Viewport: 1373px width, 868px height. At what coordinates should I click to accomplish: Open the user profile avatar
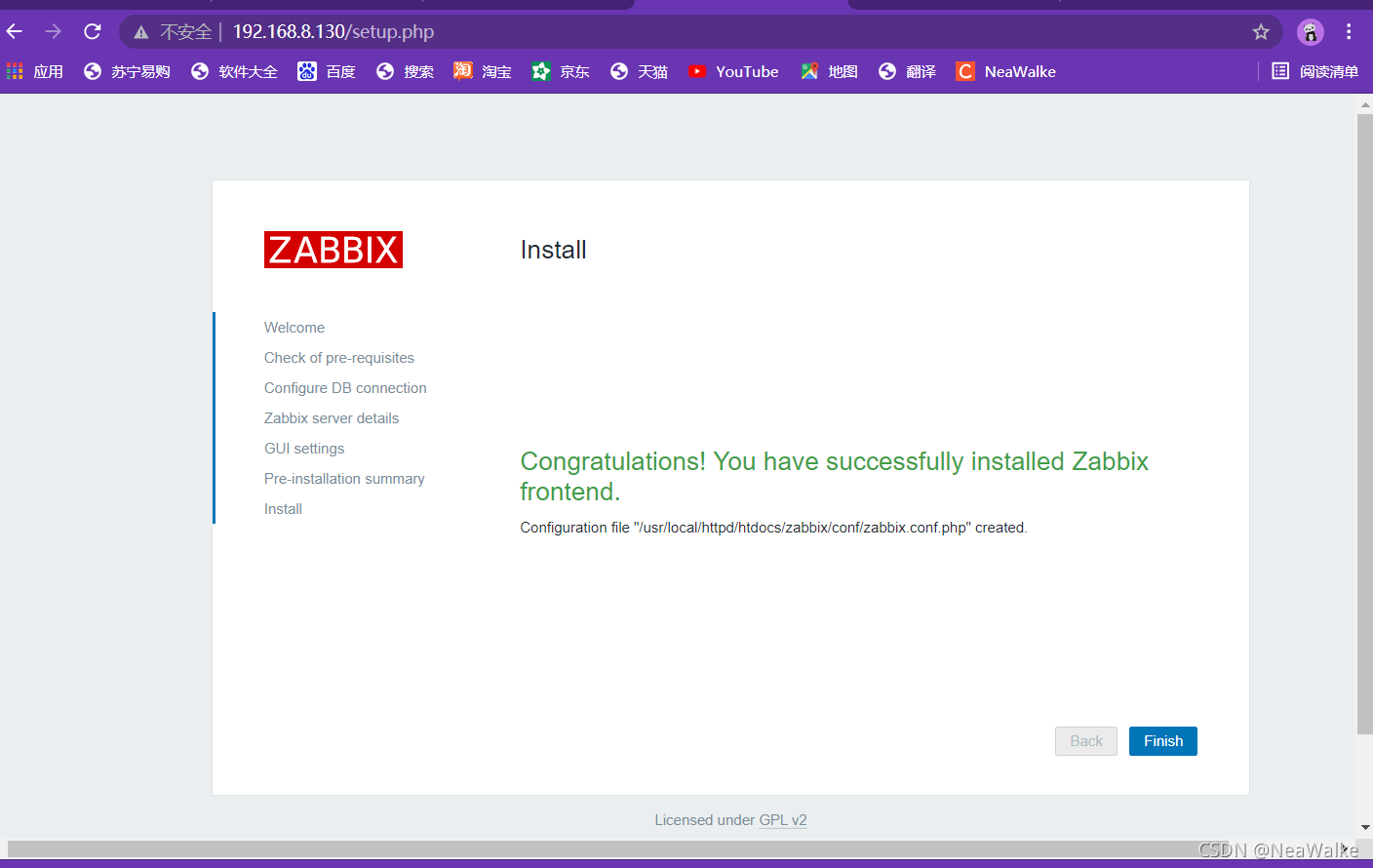pos(1310,32)
